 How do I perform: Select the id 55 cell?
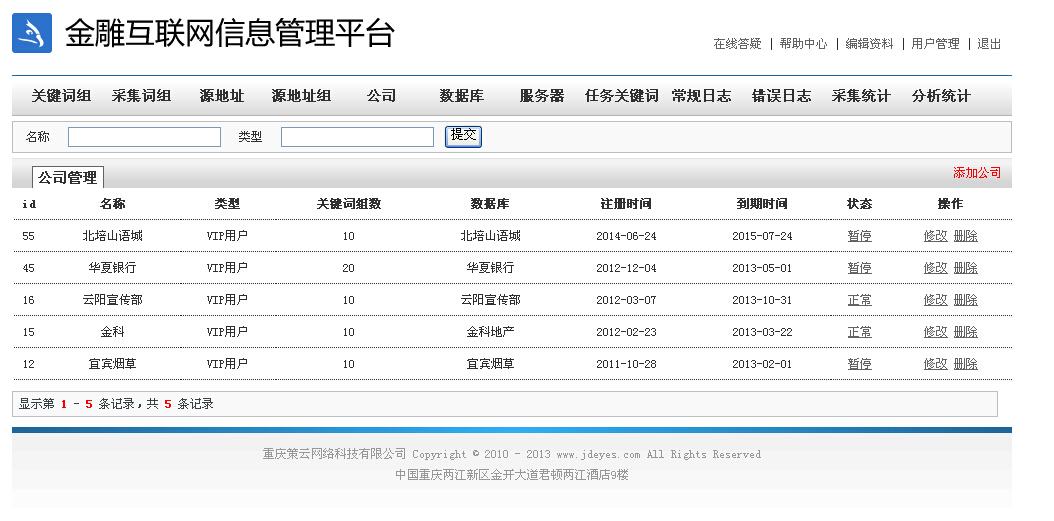coord(28,236)
